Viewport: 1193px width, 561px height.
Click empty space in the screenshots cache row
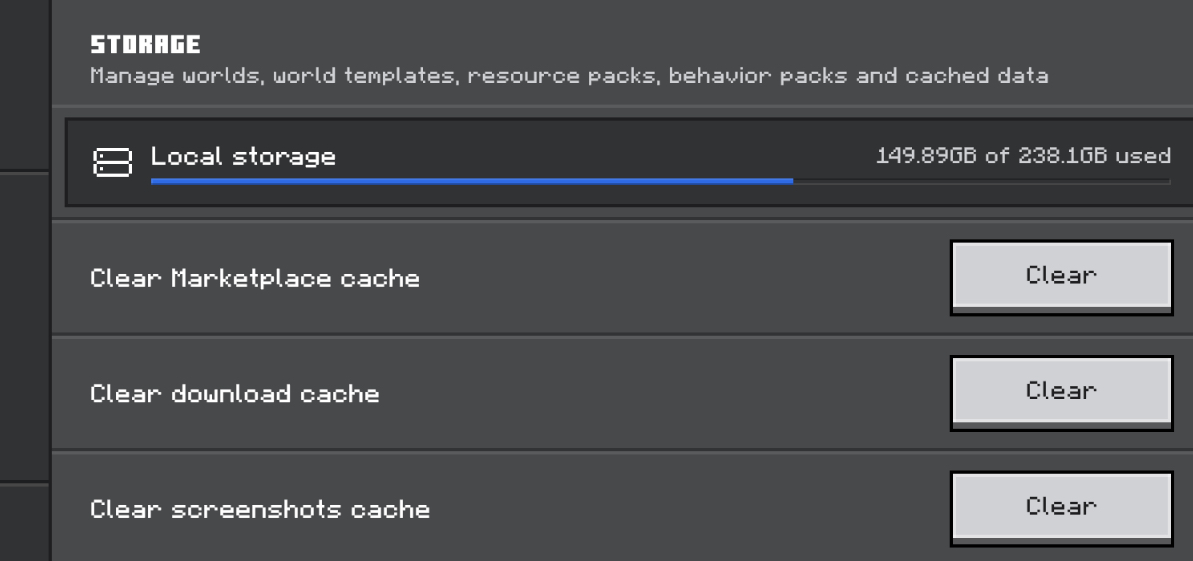685,508
